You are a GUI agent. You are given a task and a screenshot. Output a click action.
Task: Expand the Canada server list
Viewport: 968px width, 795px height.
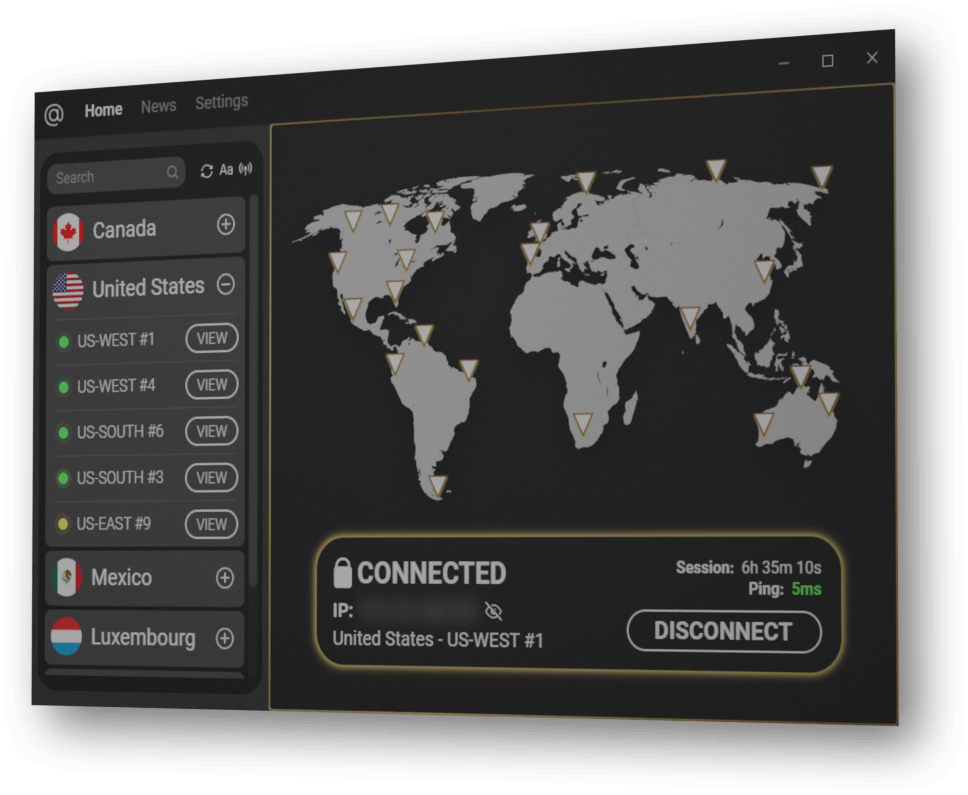coord(226,225)
